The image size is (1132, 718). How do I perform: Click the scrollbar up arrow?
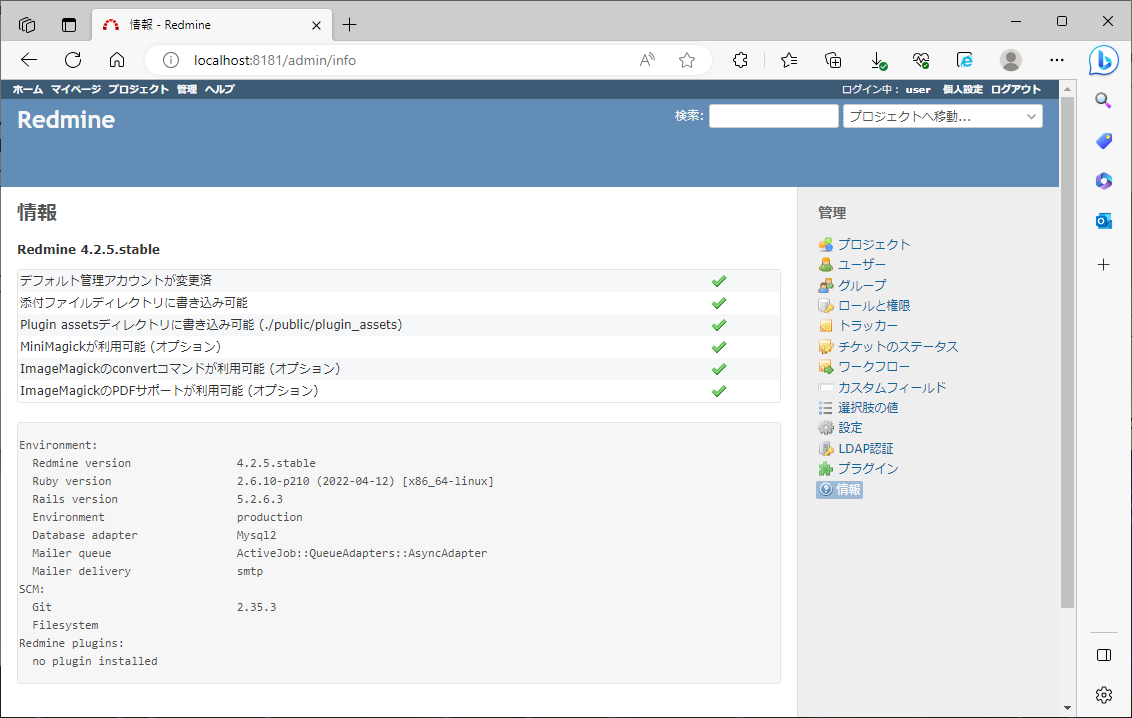pos(1067,89)
